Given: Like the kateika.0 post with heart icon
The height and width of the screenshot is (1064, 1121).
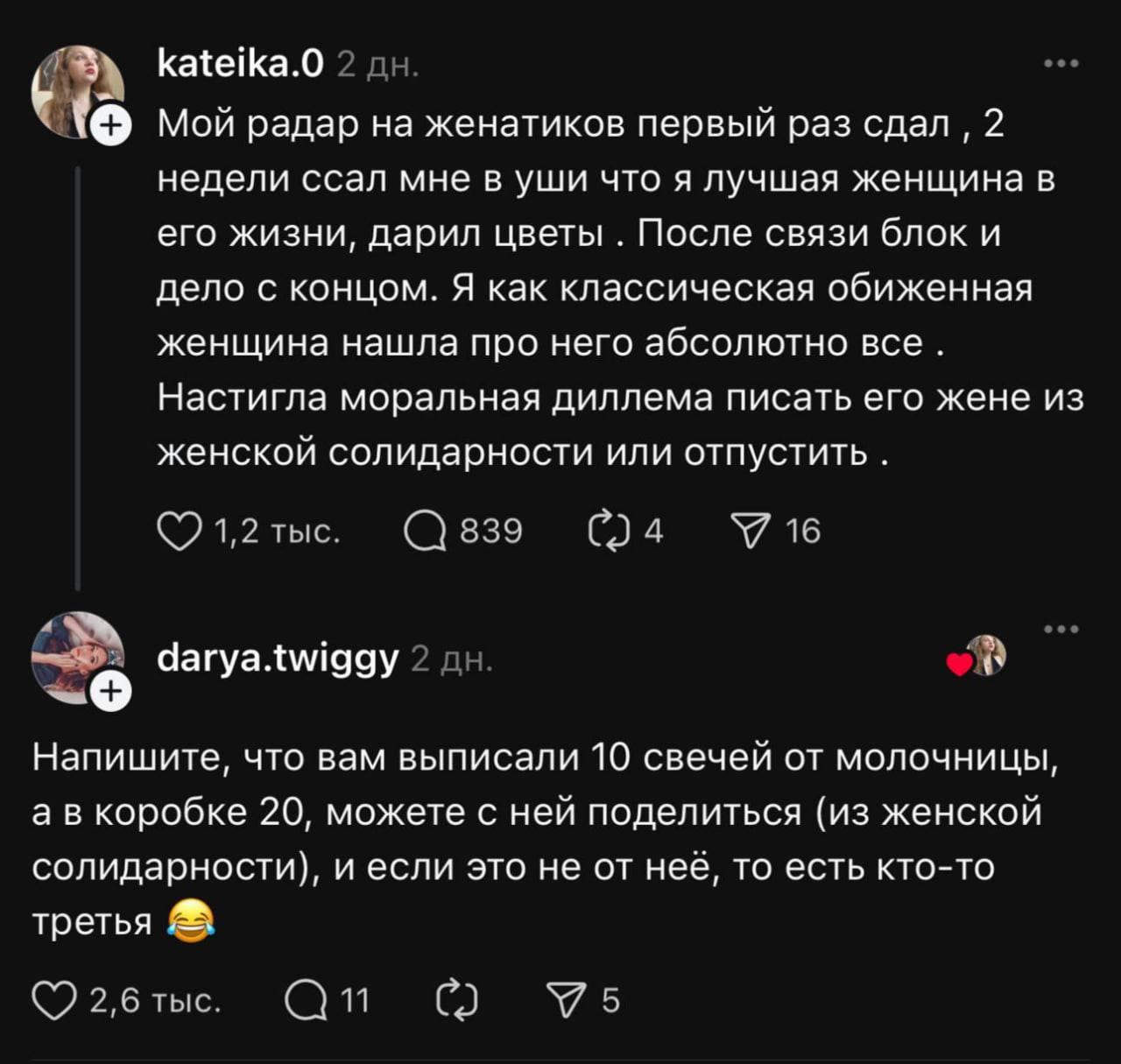Looking at the screenshot, I should (178, 532).
